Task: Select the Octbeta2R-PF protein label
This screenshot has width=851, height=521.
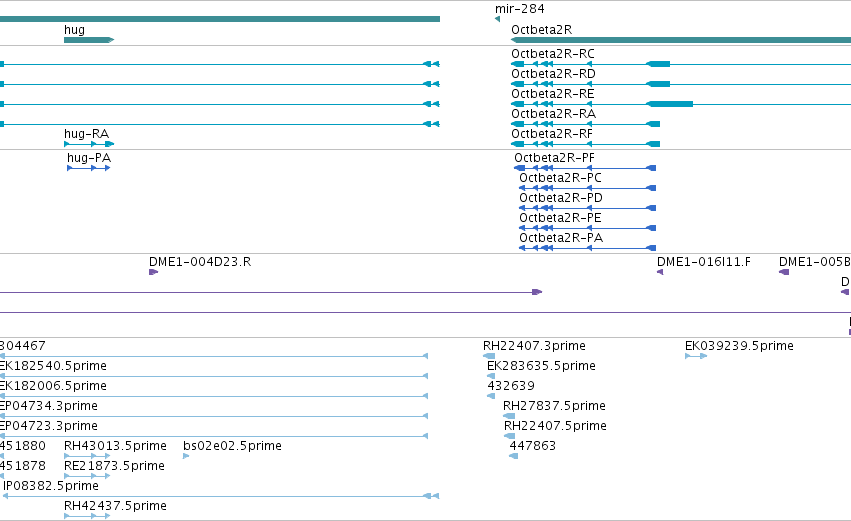Action: pos(554,158)
